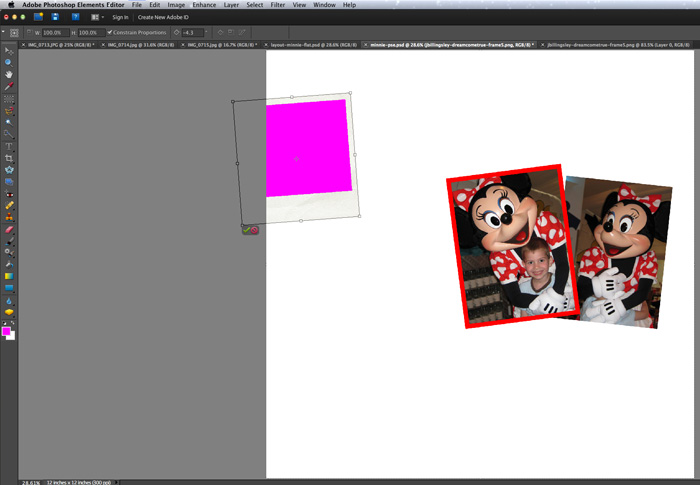Click the magenta foreground color swatch
This screenshot has width=700, height=485.
(5, 330)
